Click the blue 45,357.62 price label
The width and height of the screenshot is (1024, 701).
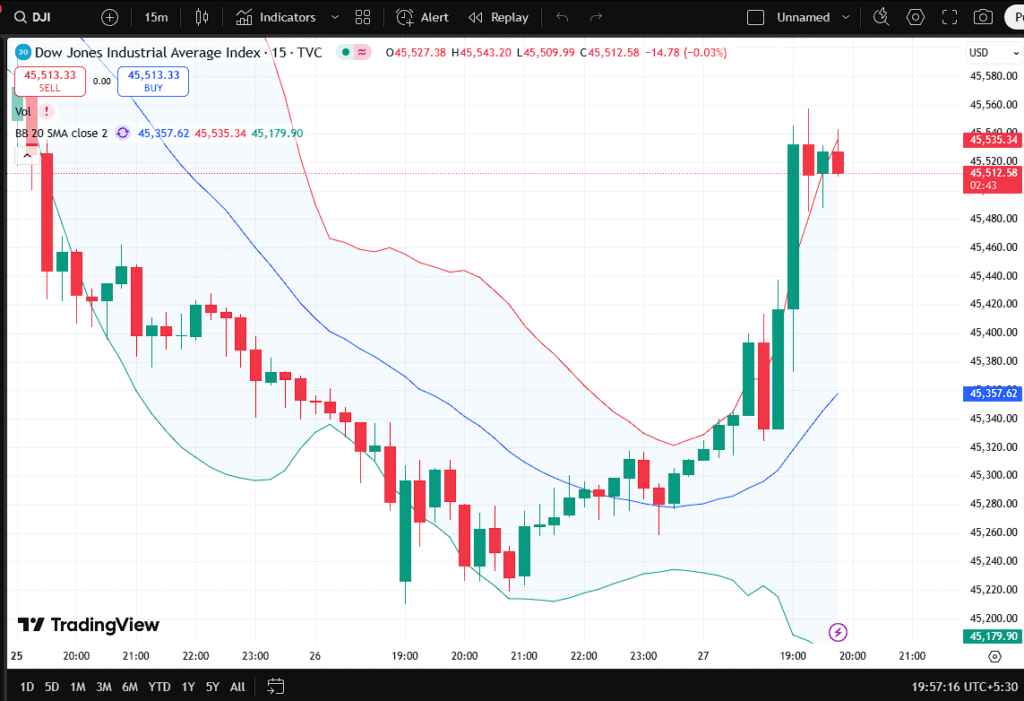(993, 393)
